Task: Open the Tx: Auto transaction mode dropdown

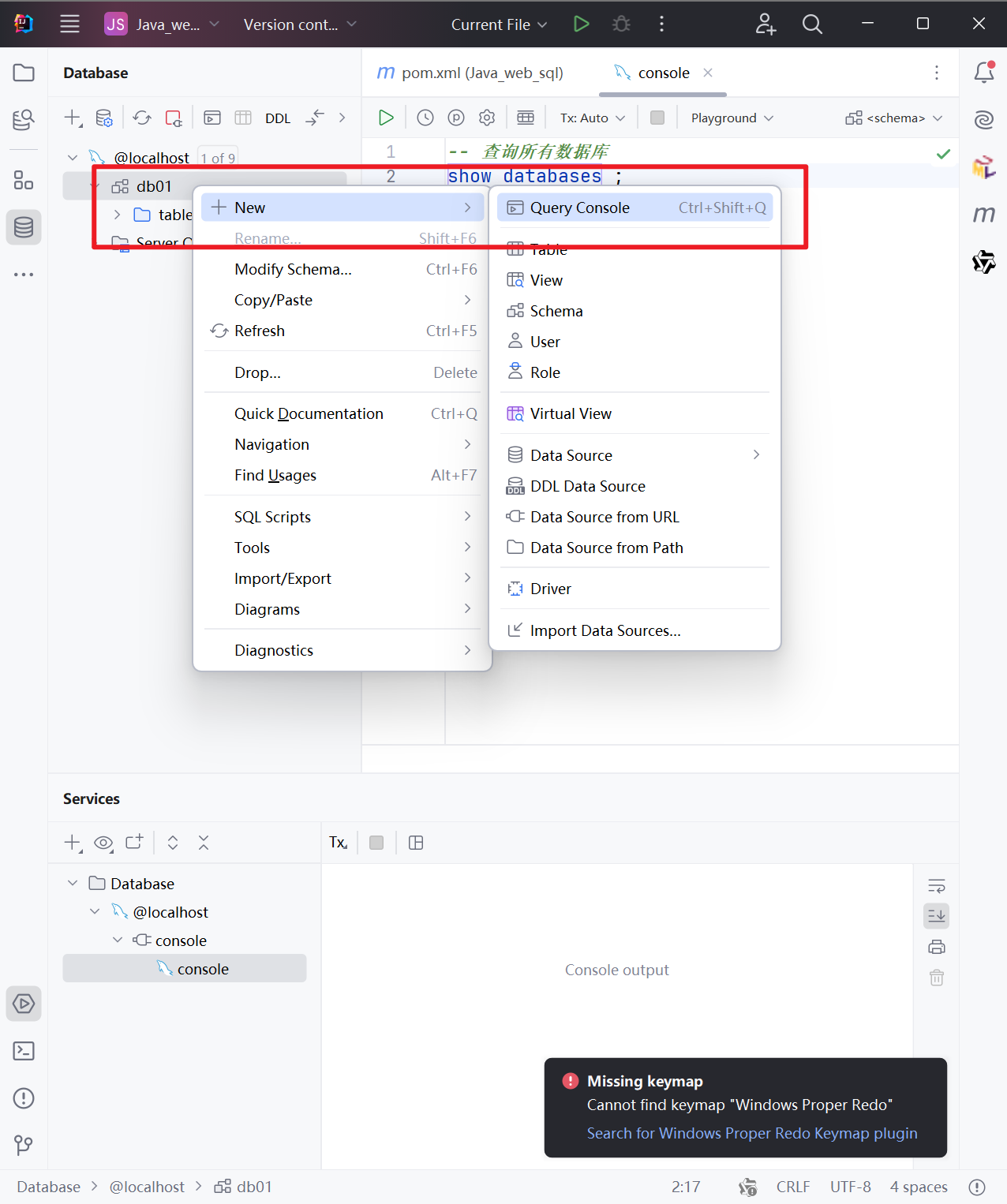Action: [x=593, y=118]
